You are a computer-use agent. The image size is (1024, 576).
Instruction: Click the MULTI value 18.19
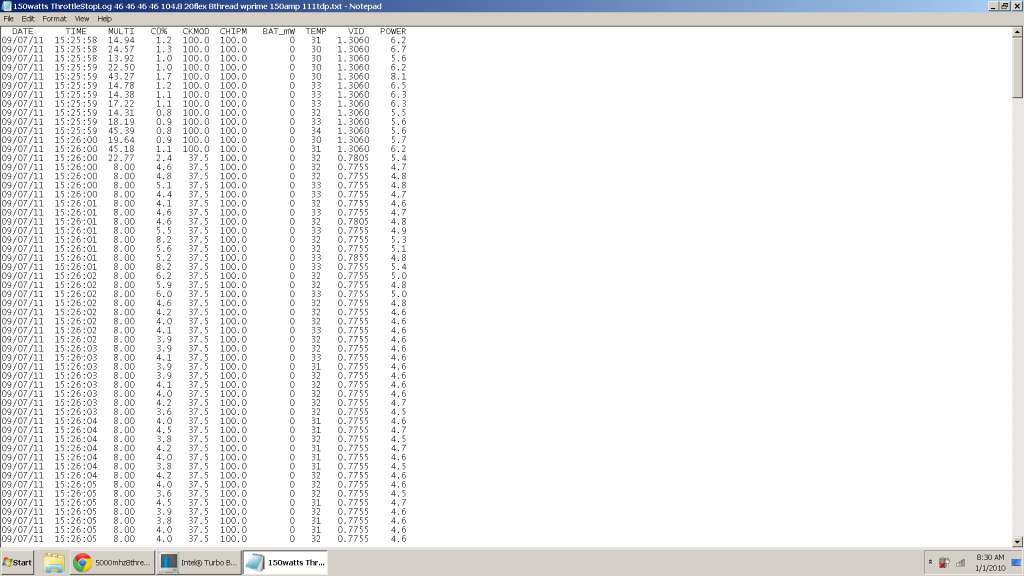121,122
